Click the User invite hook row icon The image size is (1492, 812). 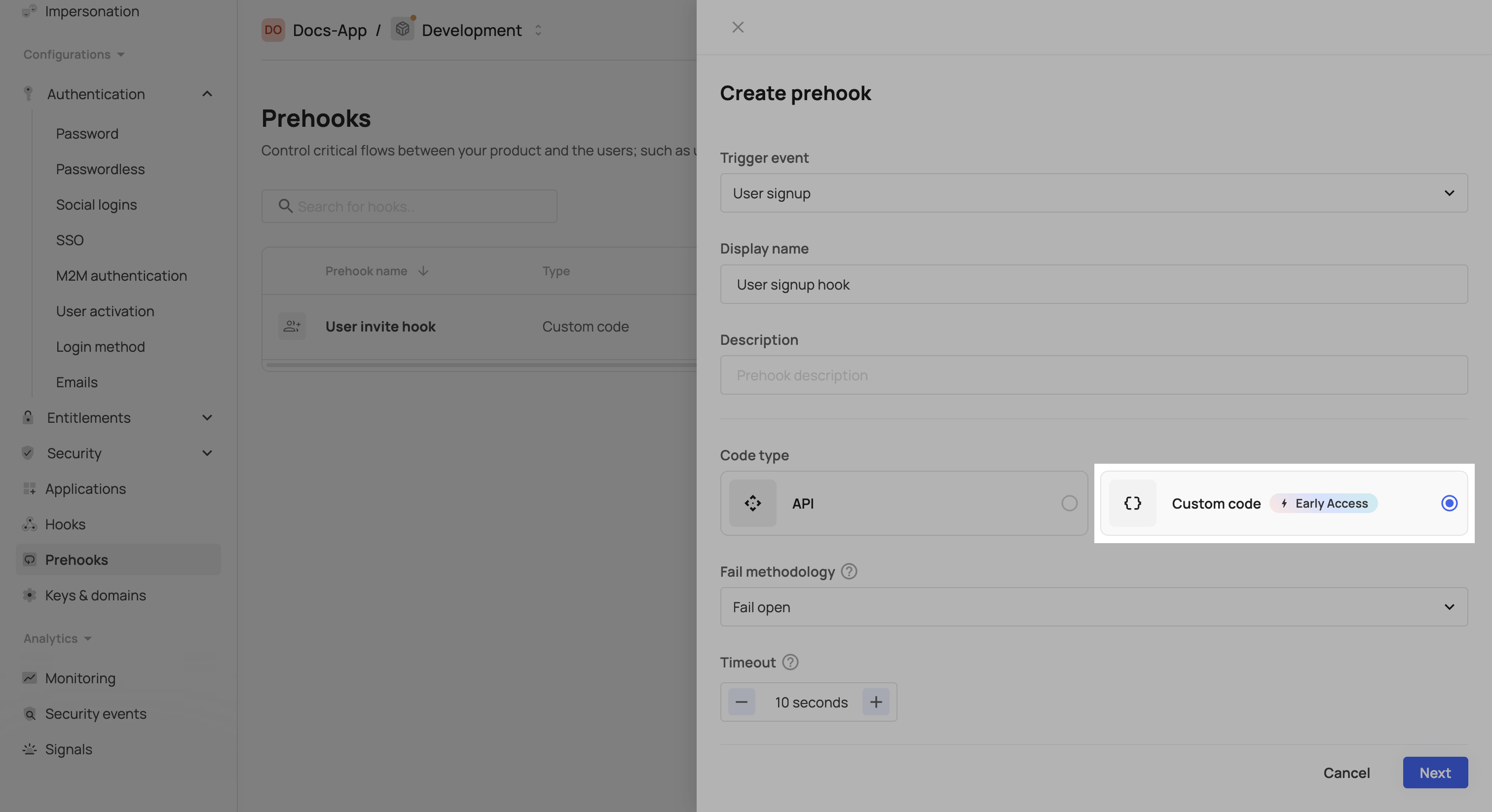click(x=291, y=327)
